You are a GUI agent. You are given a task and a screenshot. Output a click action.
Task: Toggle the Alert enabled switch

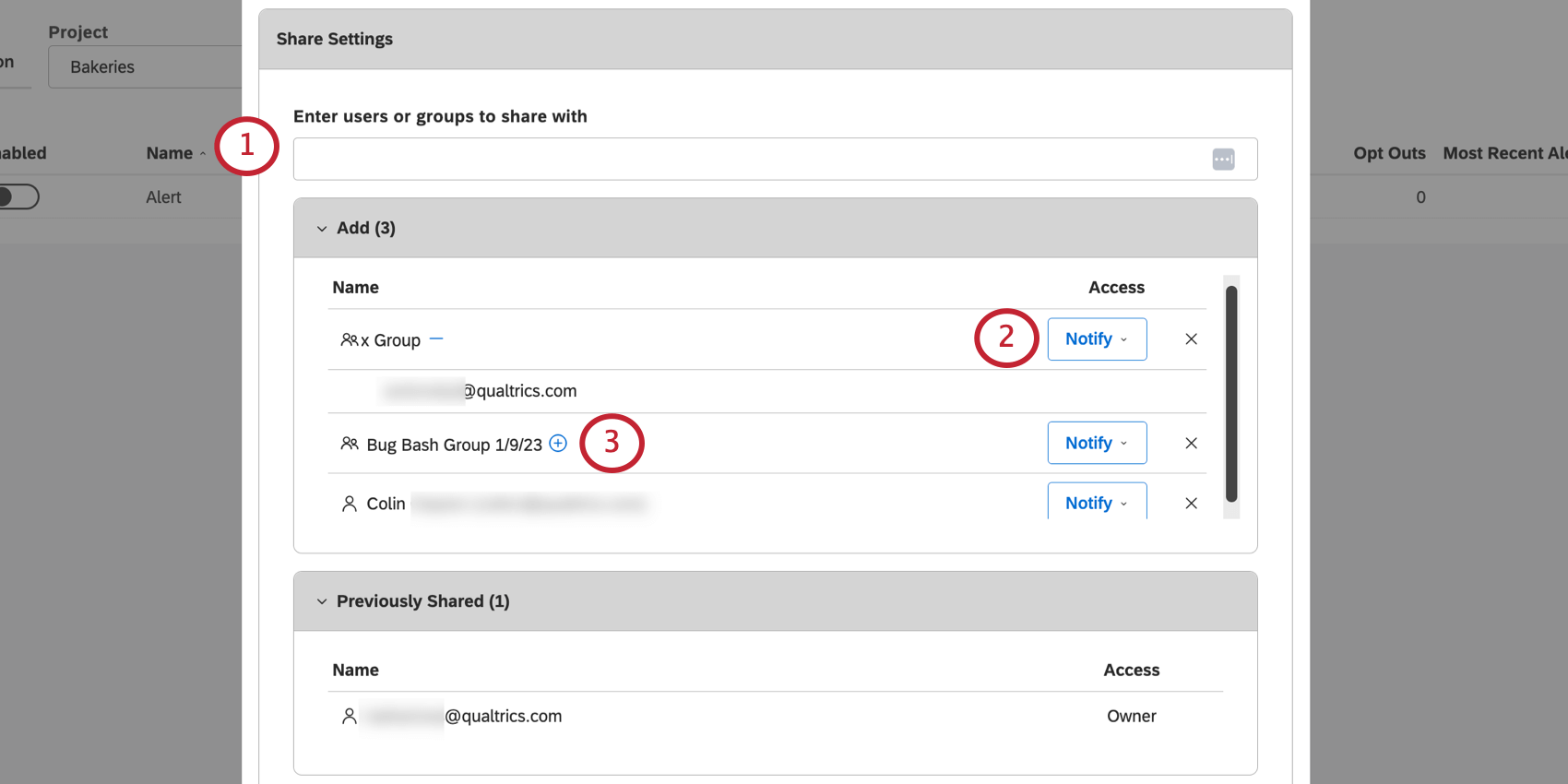pos(18,197)
